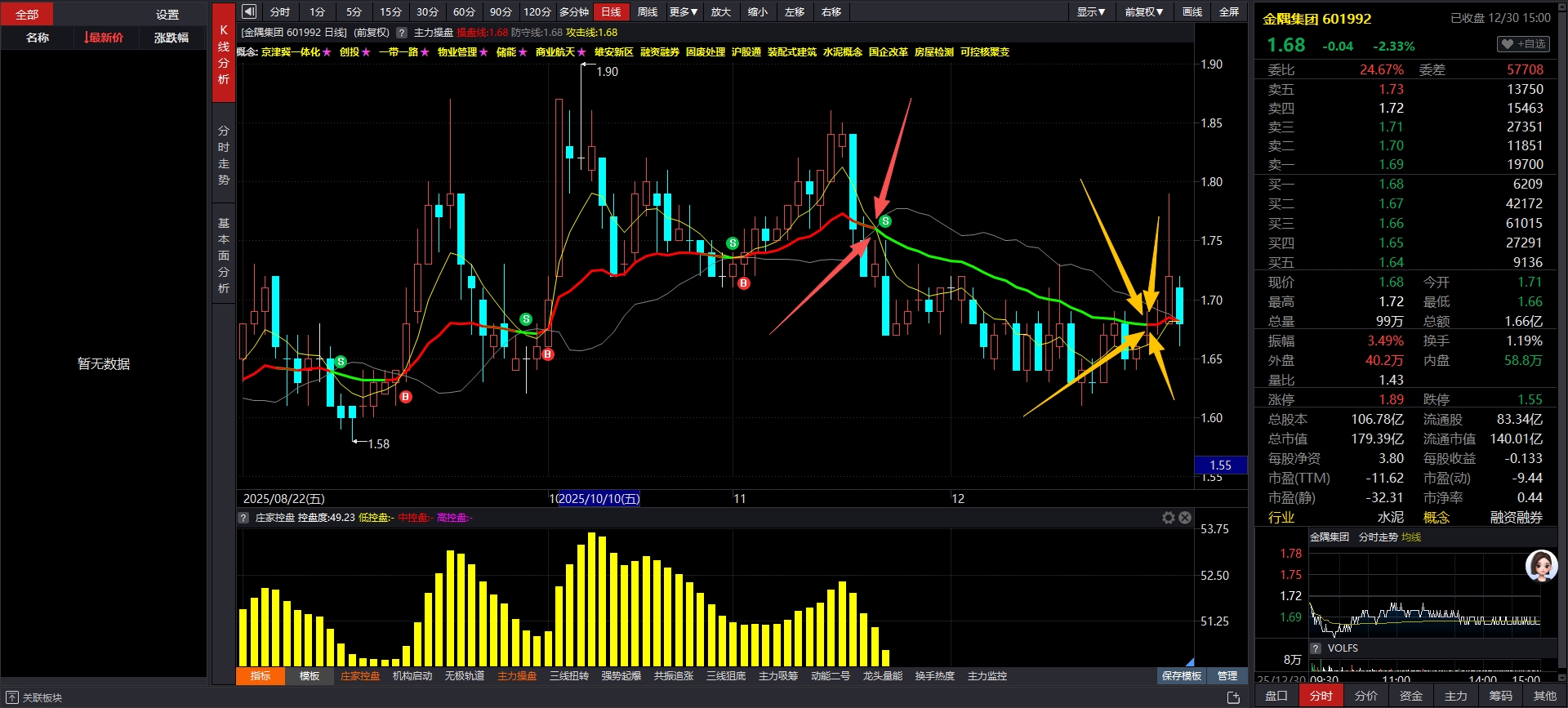Screen dimensions: 1568x708
Task: Click the 保存模板 button
Action: click(1182, 676)
